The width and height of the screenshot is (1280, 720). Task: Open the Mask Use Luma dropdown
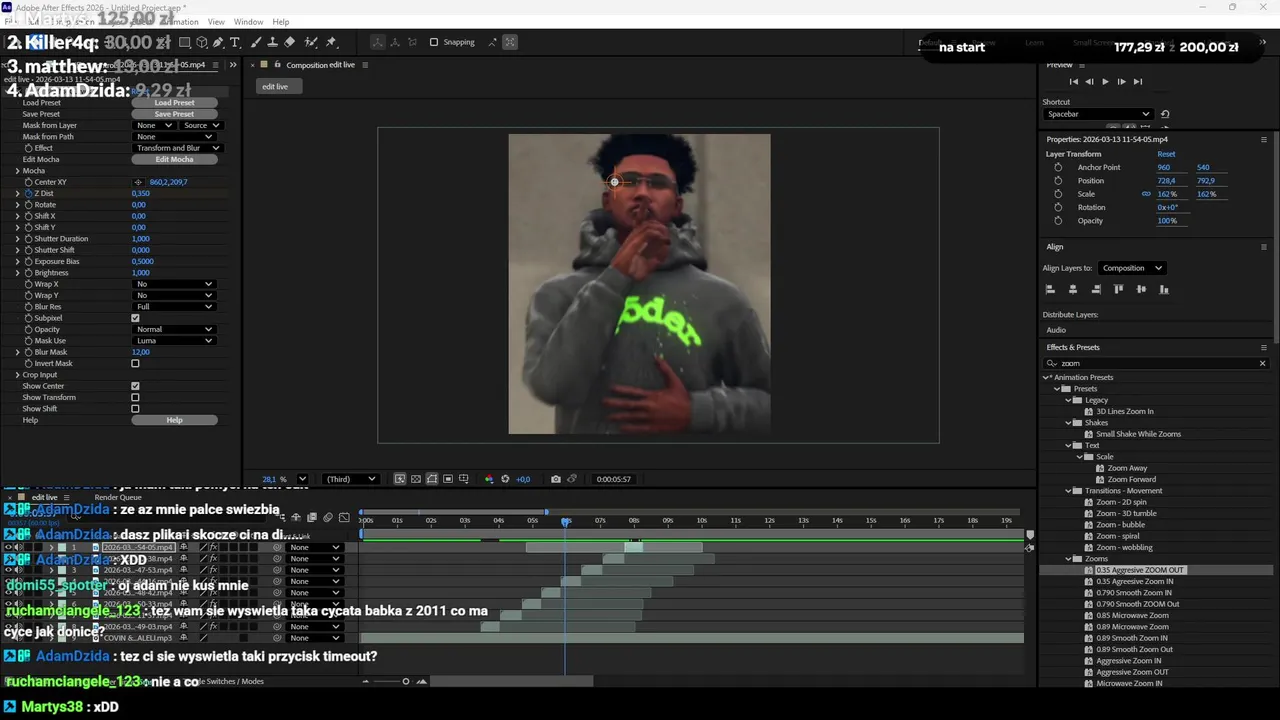coord(174,340)
